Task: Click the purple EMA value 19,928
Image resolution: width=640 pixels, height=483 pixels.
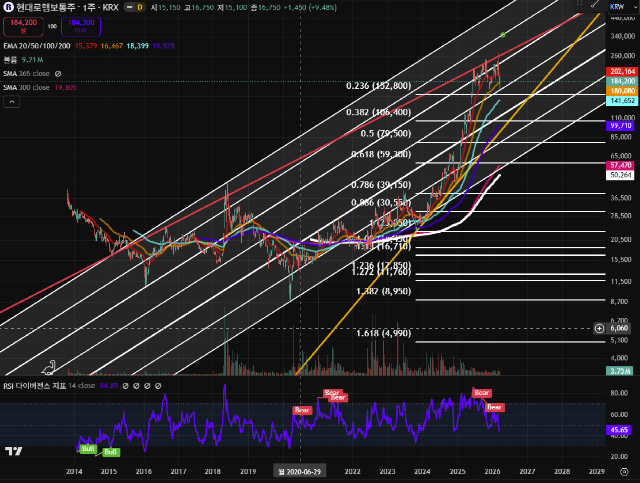Action: (x=163, y=46)
